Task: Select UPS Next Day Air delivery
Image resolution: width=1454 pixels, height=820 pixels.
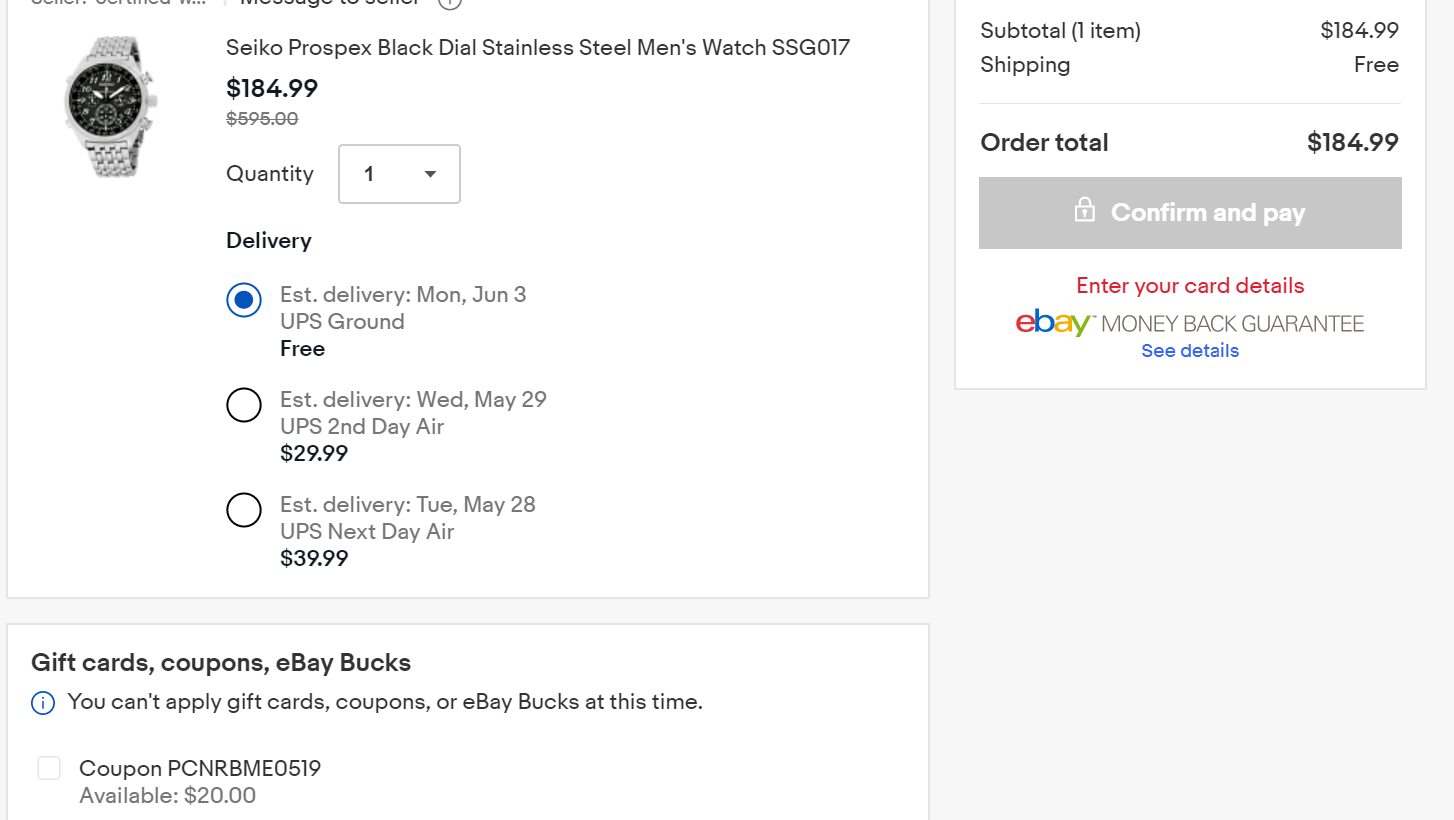Action: [x=244, y=510]
